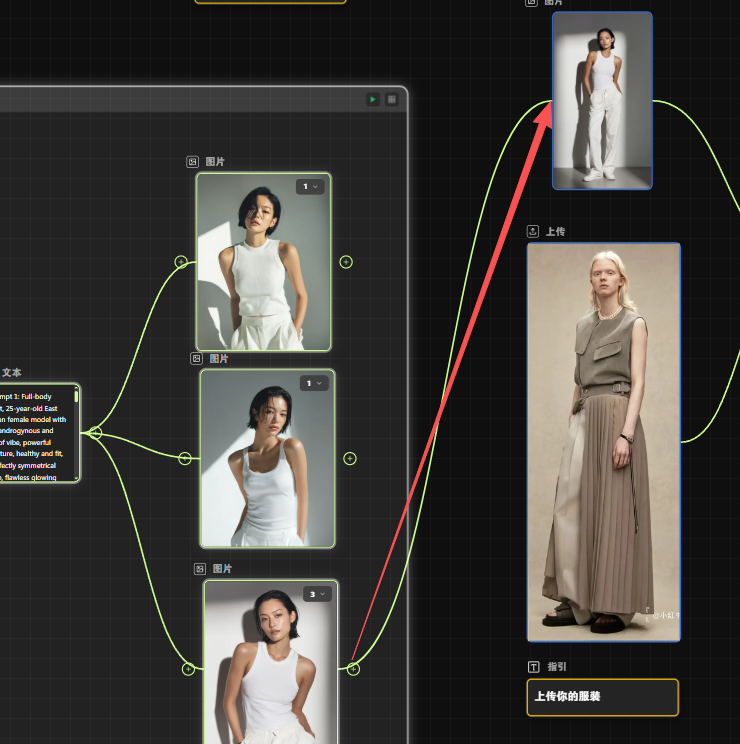Image resolution: width=740 pixels, height=744 pixels.
Task: Click text icon next to 指引 label
Action: [x=533, y=666]
